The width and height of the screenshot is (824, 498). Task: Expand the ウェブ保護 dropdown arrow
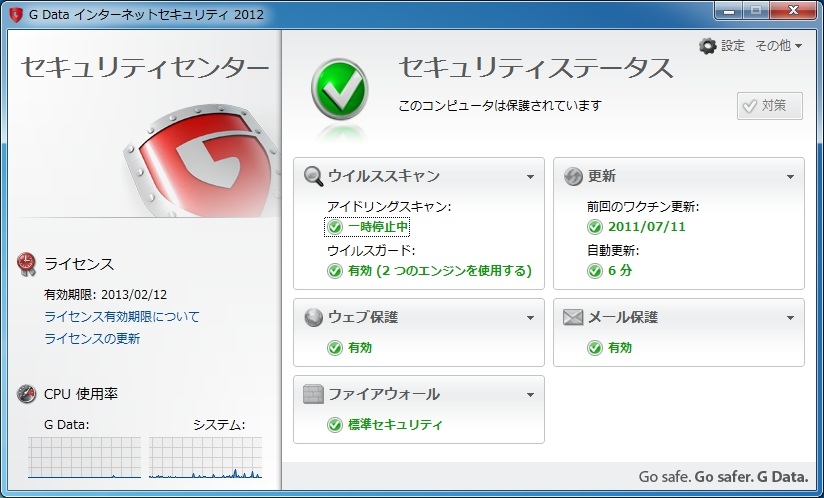click(x=530, y=318)
